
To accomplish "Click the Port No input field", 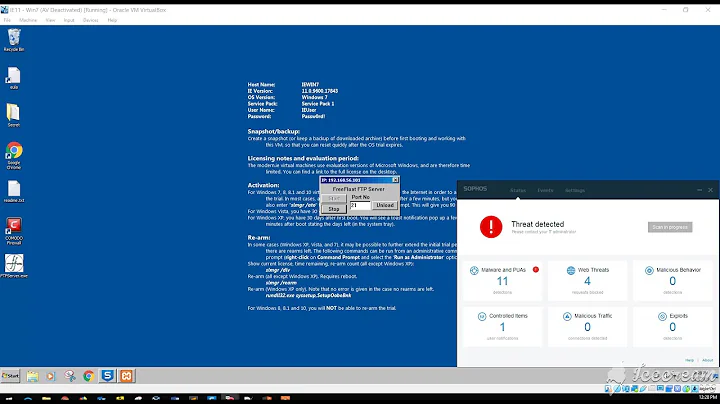I will 360,205.
